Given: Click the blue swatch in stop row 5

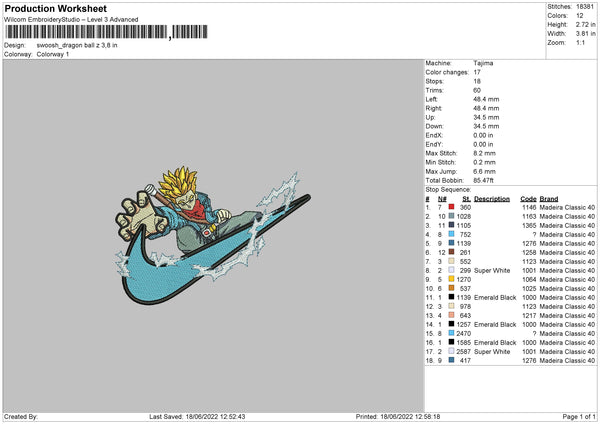Looking at the screenshot, I should tap(452, 243).
